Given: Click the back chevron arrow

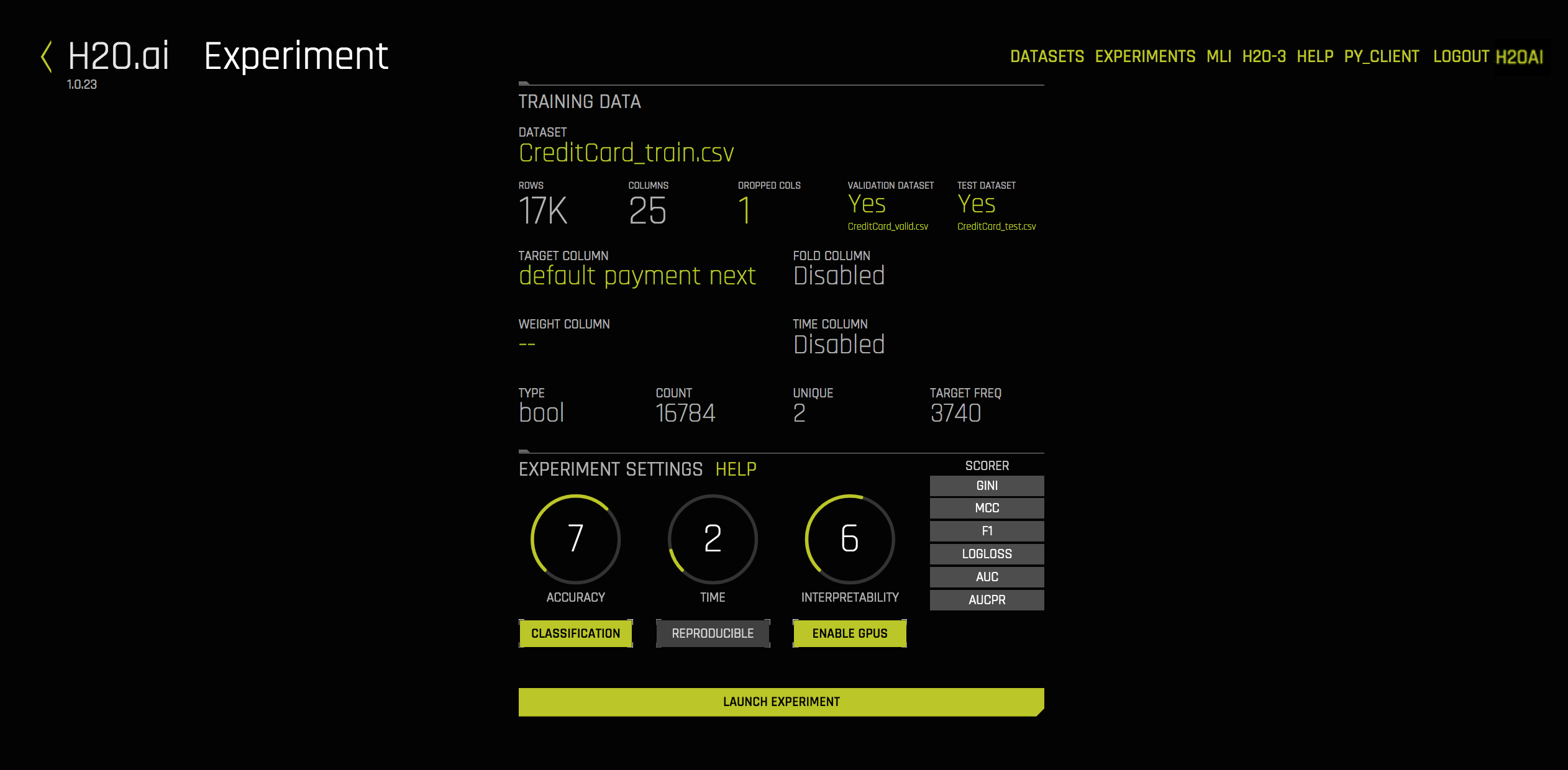Looking at the screenshot, I should click(46, 57).
